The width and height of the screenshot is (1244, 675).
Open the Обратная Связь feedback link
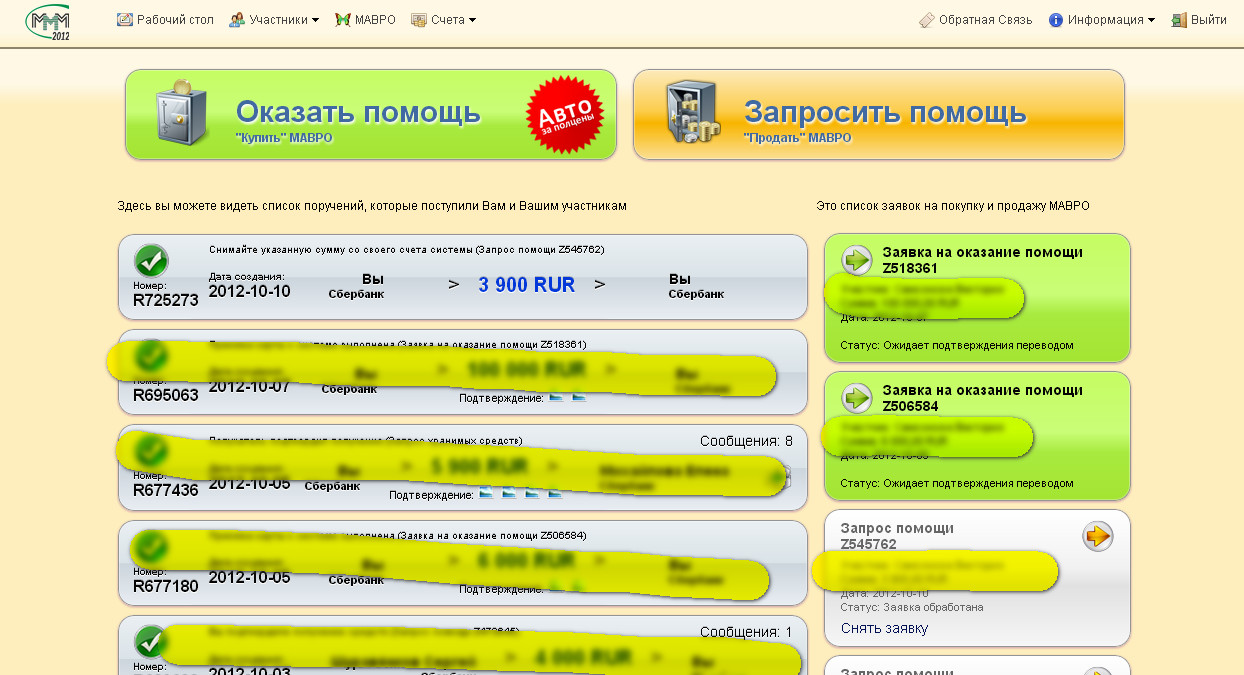[x=985, y=20]
